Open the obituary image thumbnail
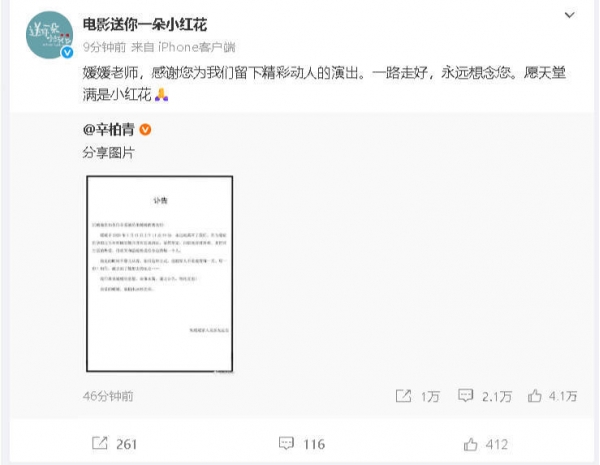The width and height of the screenshot is (600, 465). (x=160, y=274)
